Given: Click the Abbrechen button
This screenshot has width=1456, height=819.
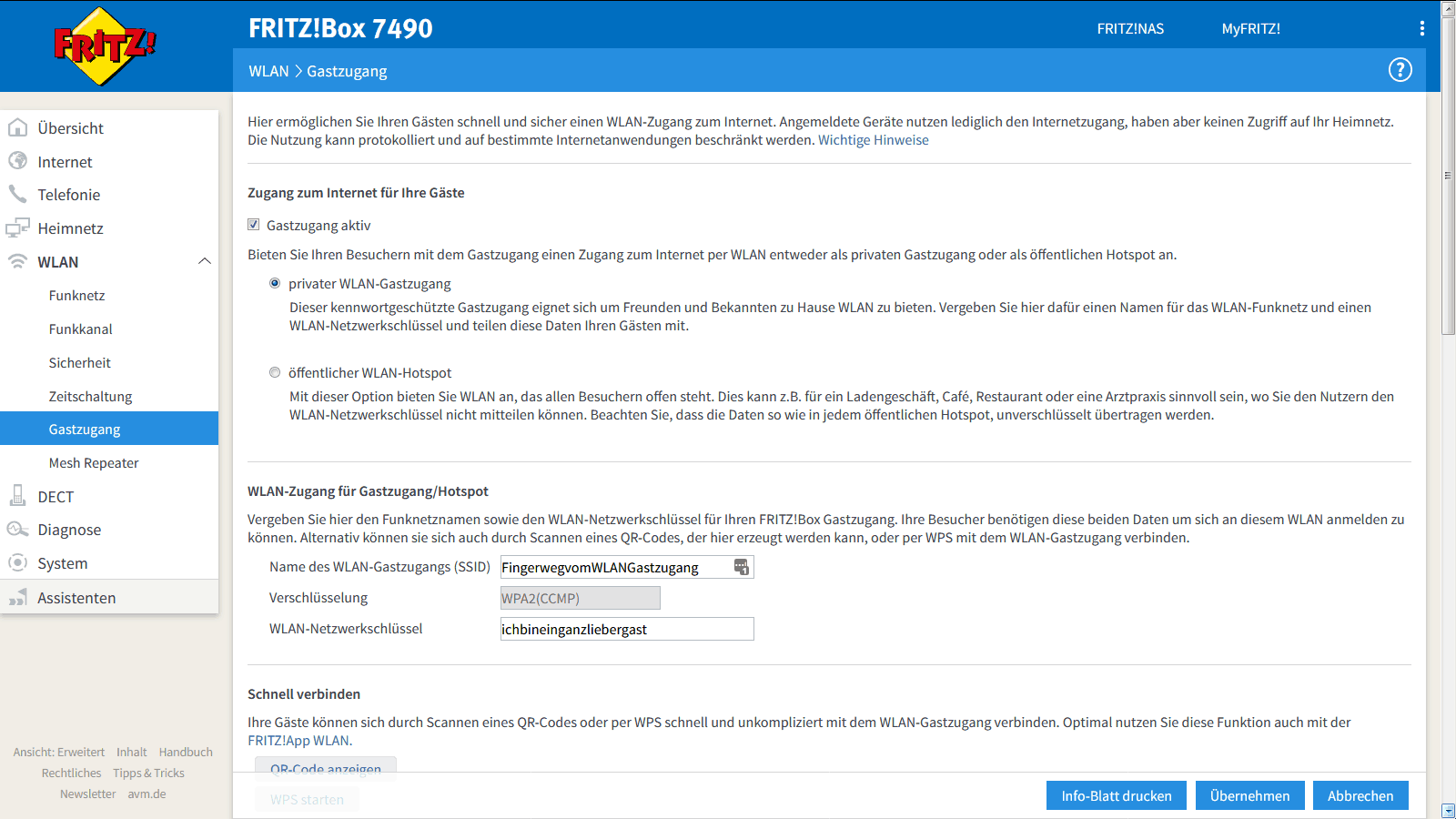Looking at the screenshot, I should [1360, 795].
